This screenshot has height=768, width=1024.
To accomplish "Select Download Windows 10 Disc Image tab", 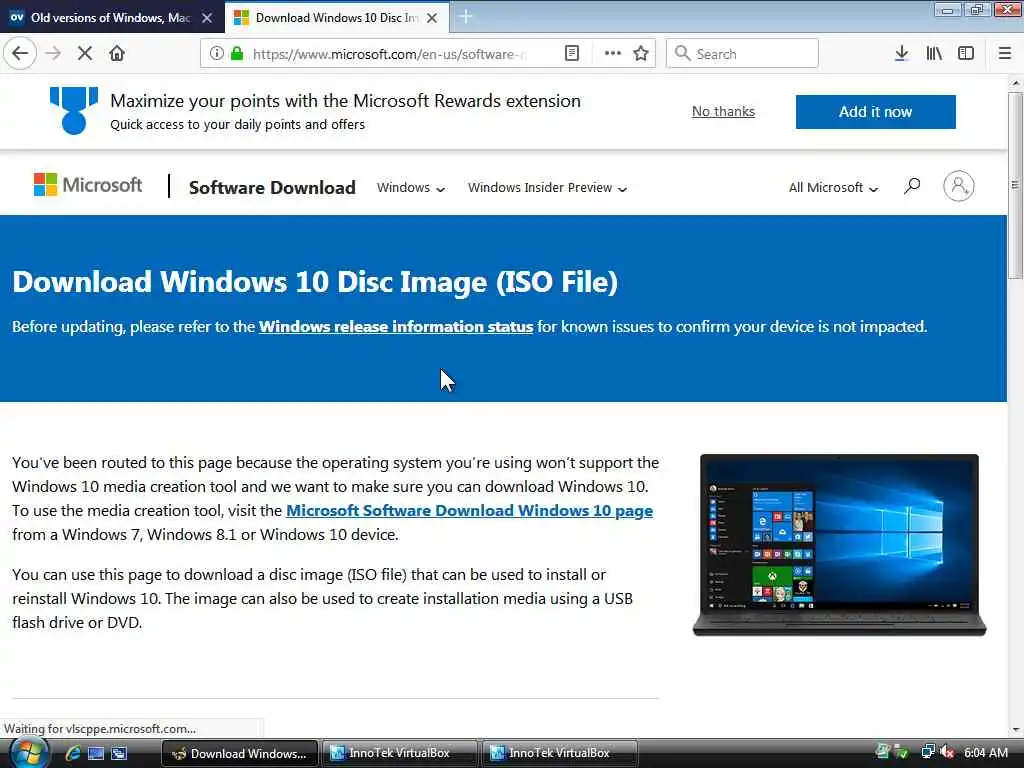I will point(336,18).
